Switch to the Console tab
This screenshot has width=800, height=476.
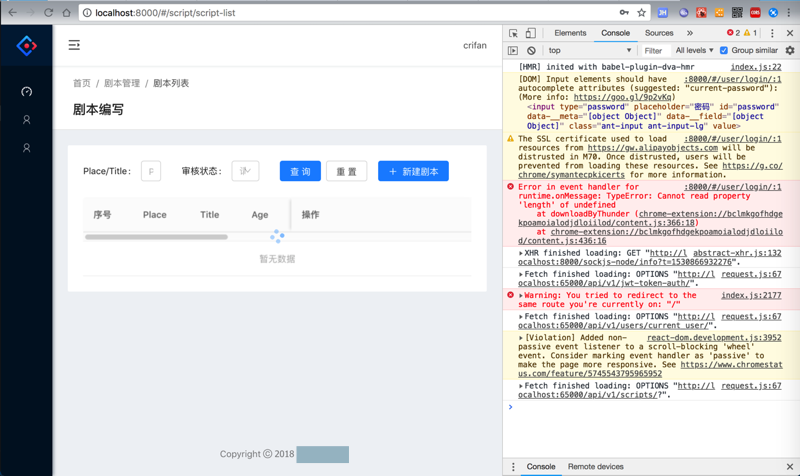pyautogui.click(x=615, y=33)
